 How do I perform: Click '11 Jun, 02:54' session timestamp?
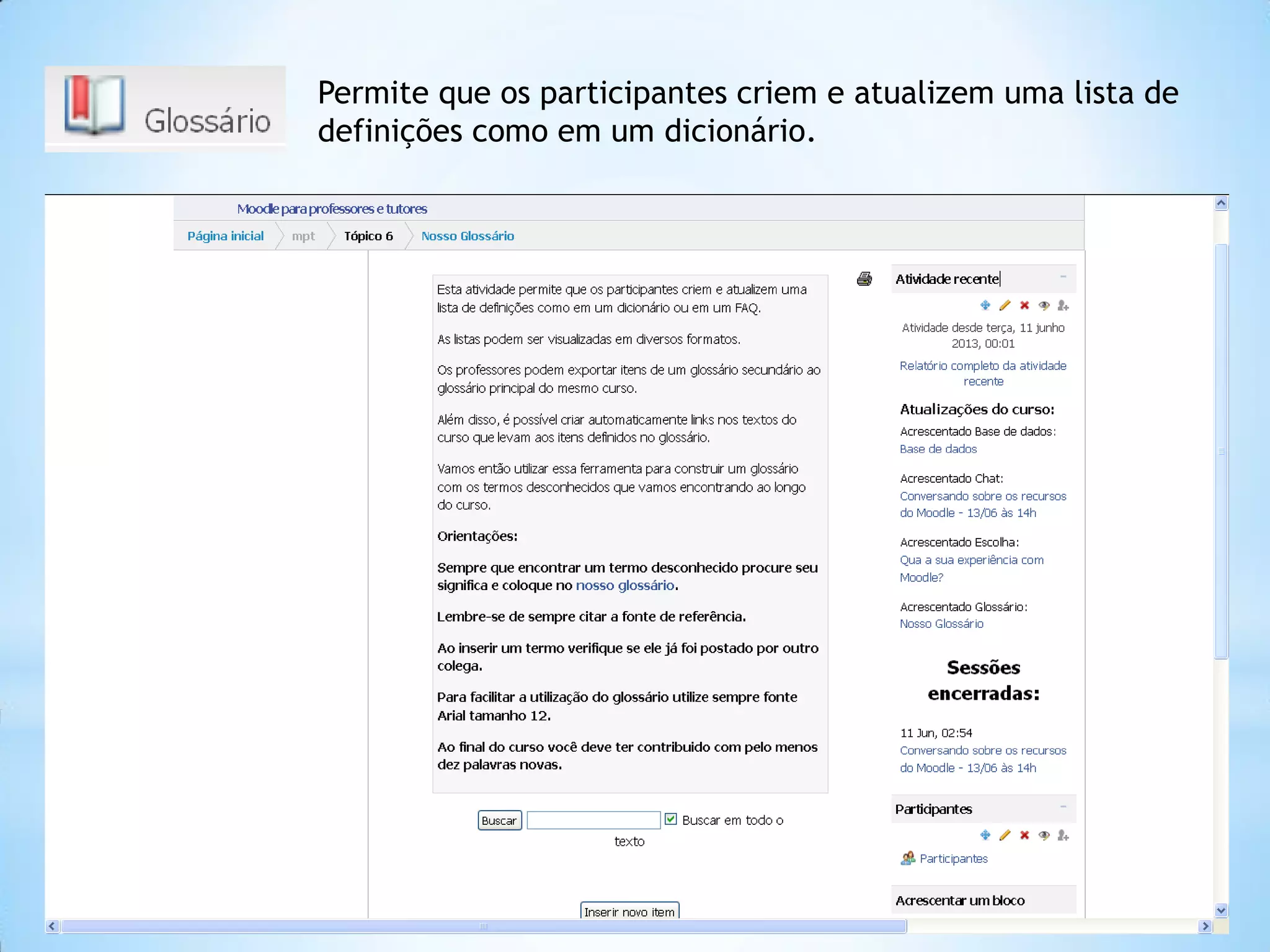(x=936, y=733)
